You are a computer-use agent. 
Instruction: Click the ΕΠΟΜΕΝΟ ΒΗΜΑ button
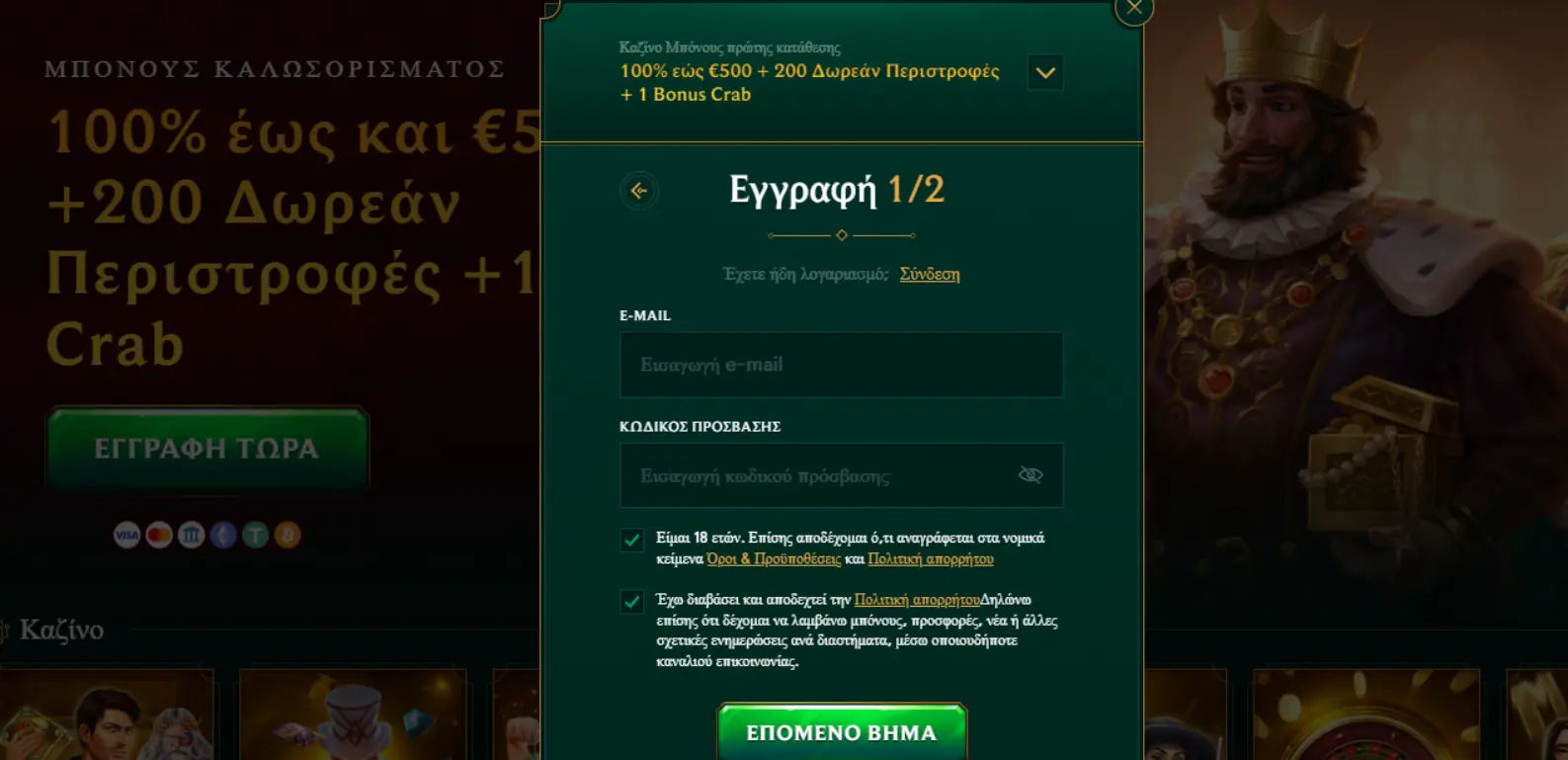tap(842, 731)
